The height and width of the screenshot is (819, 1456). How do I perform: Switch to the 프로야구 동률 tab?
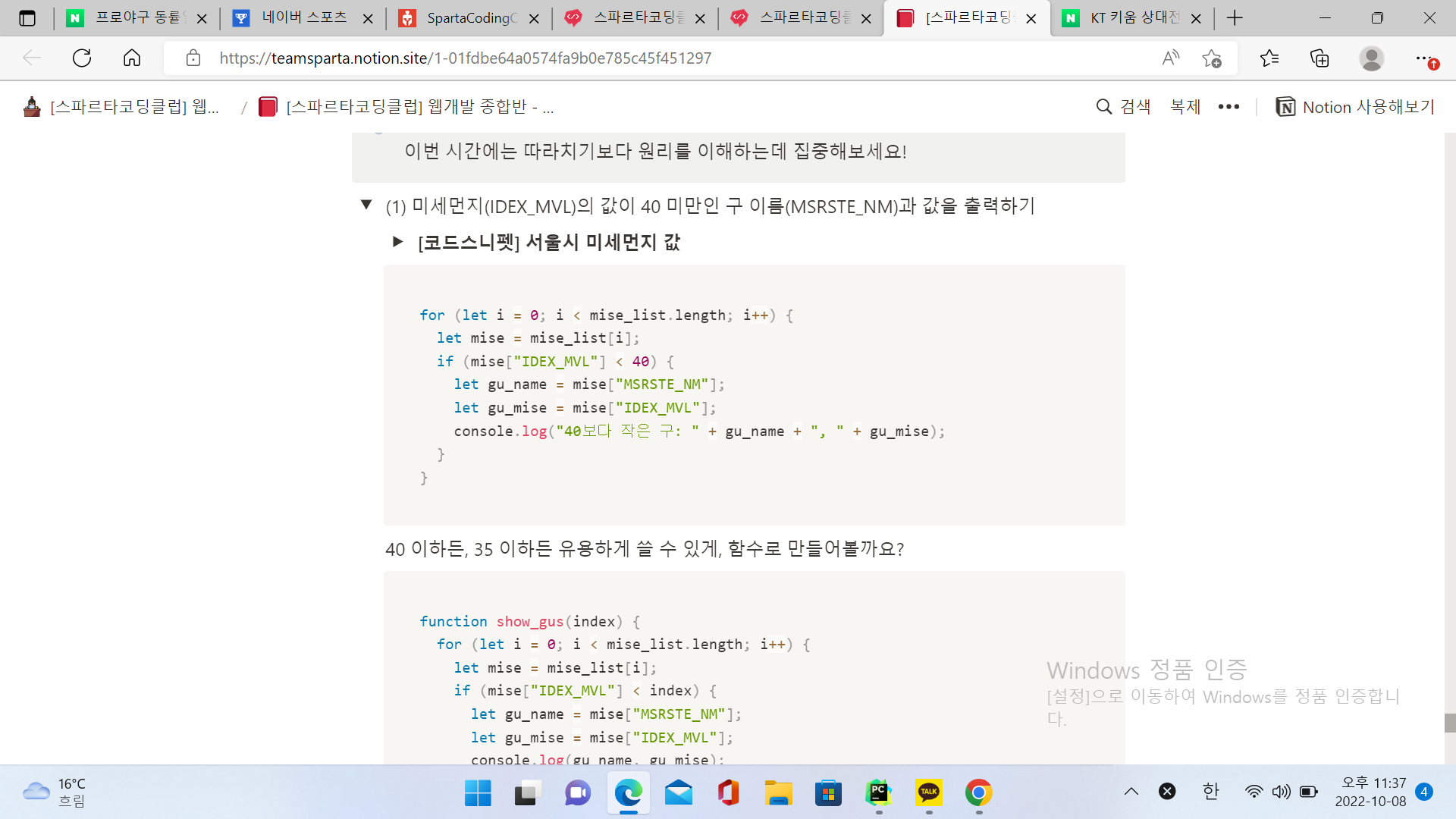click(x=136, y=18)
